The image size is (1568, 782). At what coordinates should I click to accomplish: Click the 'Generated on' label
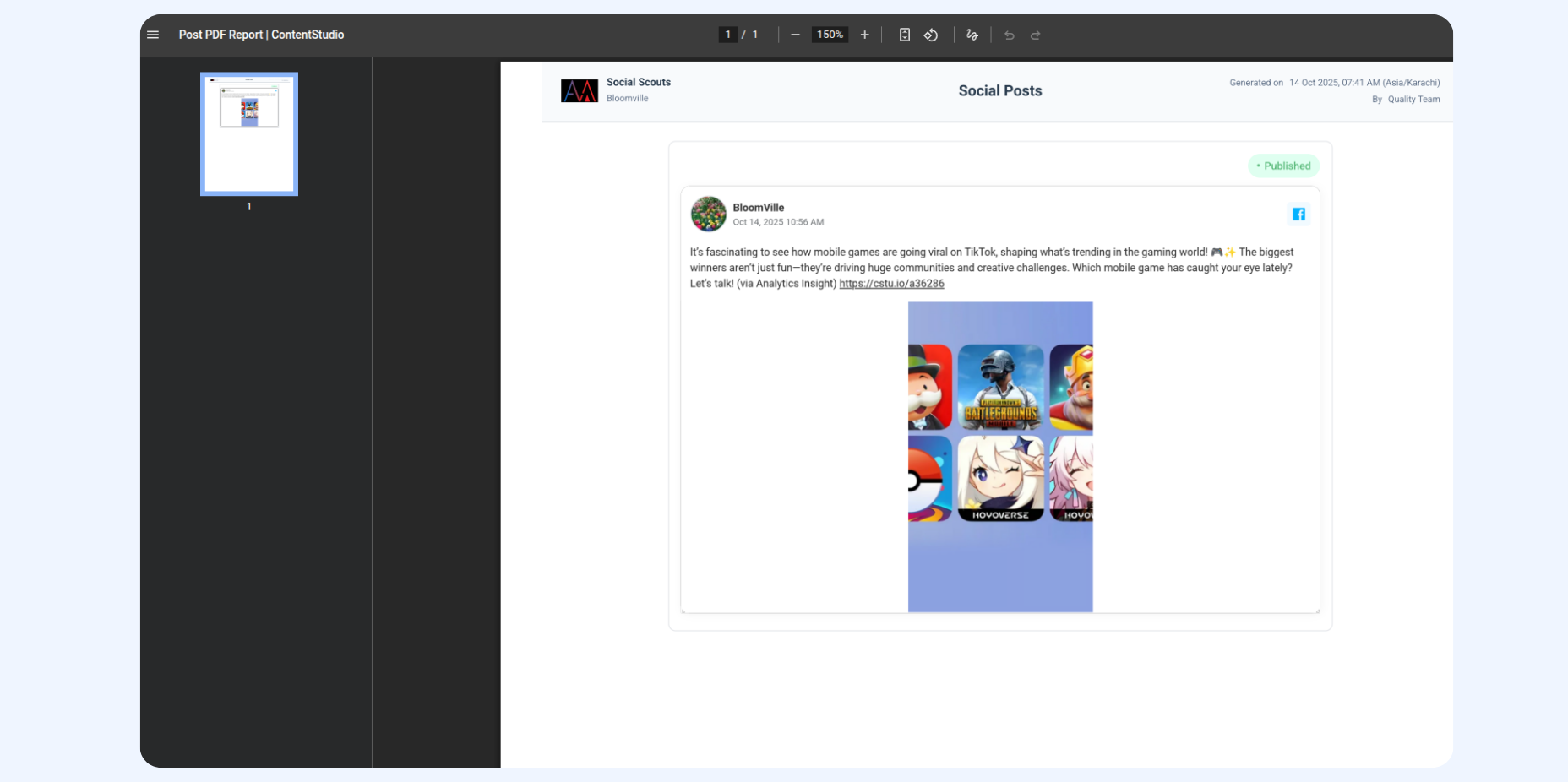click(1256, 83)
